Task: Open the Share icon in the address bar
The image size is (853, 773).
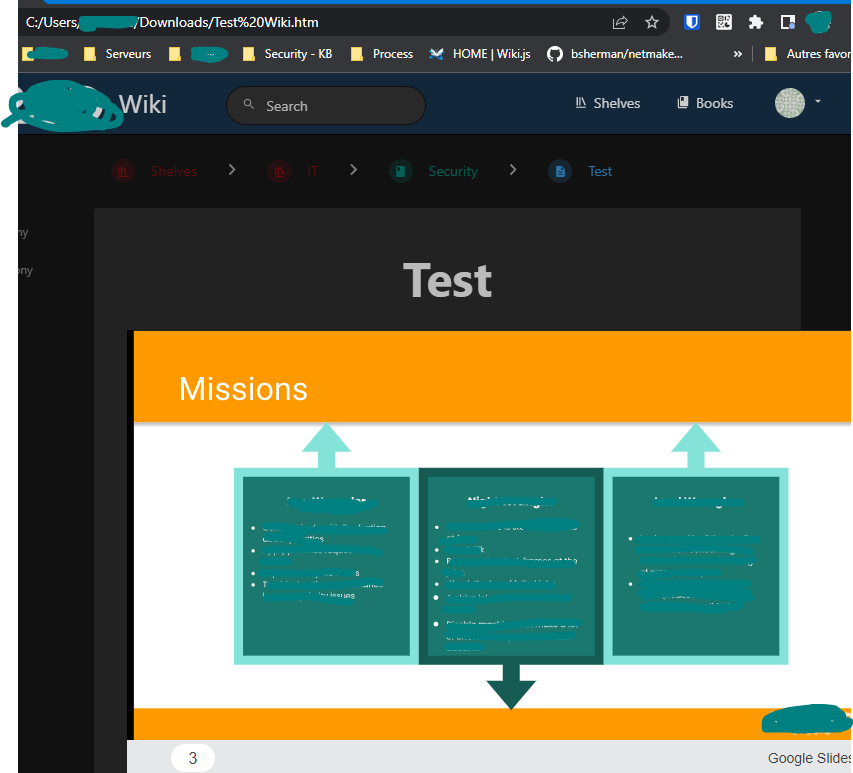Action: pyautogui.click(x=619, y=21)
